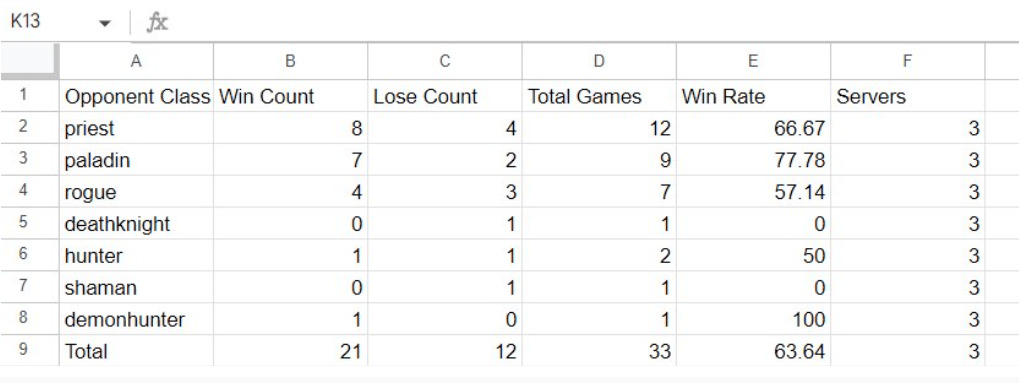Image resolution: width=1019 pixels, height=383 pixels.
Task: Click the fx formula icon
Action: pos(157,23)
